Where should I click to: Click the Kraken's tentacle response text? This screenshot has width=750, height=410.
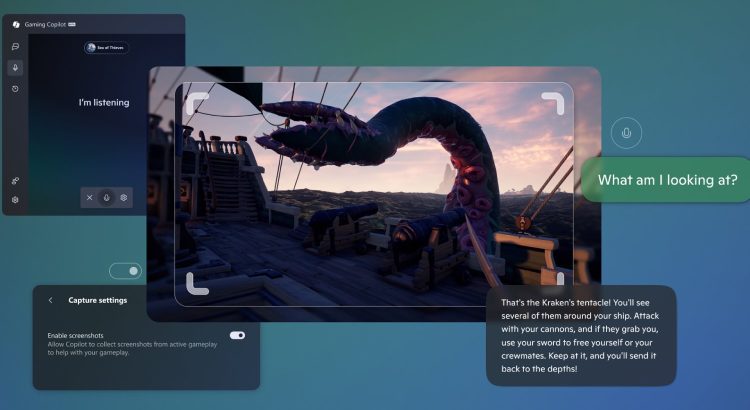[580, 336]
